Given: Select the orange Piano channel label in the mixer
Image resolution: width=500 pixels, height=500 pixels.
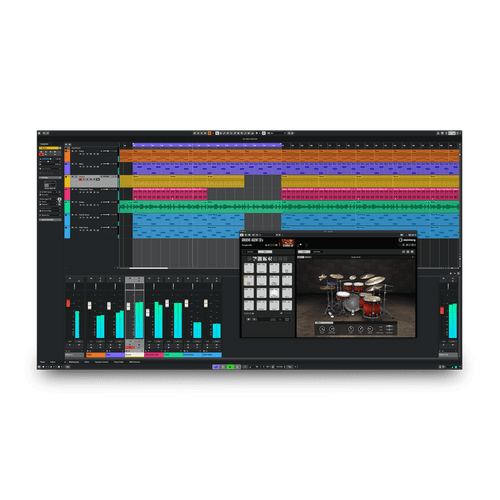Looking at the screenshot, I should [96, 355].
